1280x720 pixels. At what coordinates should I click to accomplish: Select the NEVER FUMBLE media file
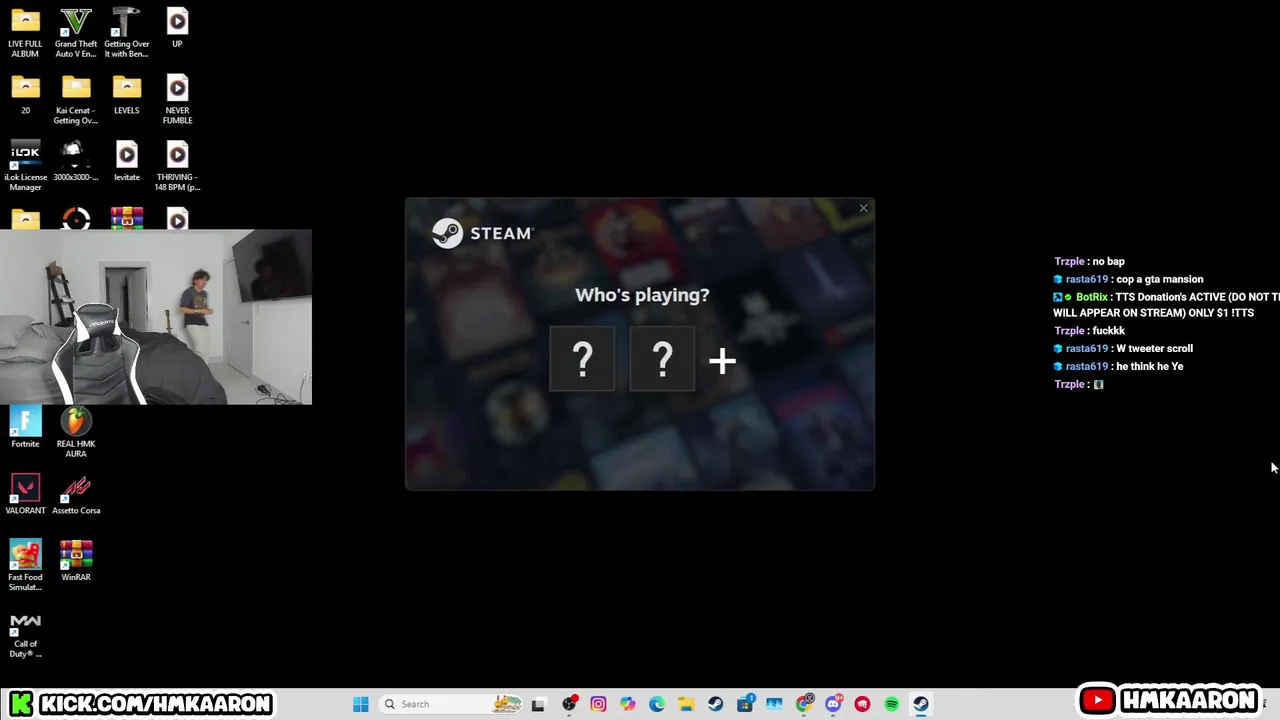(177, 100)
